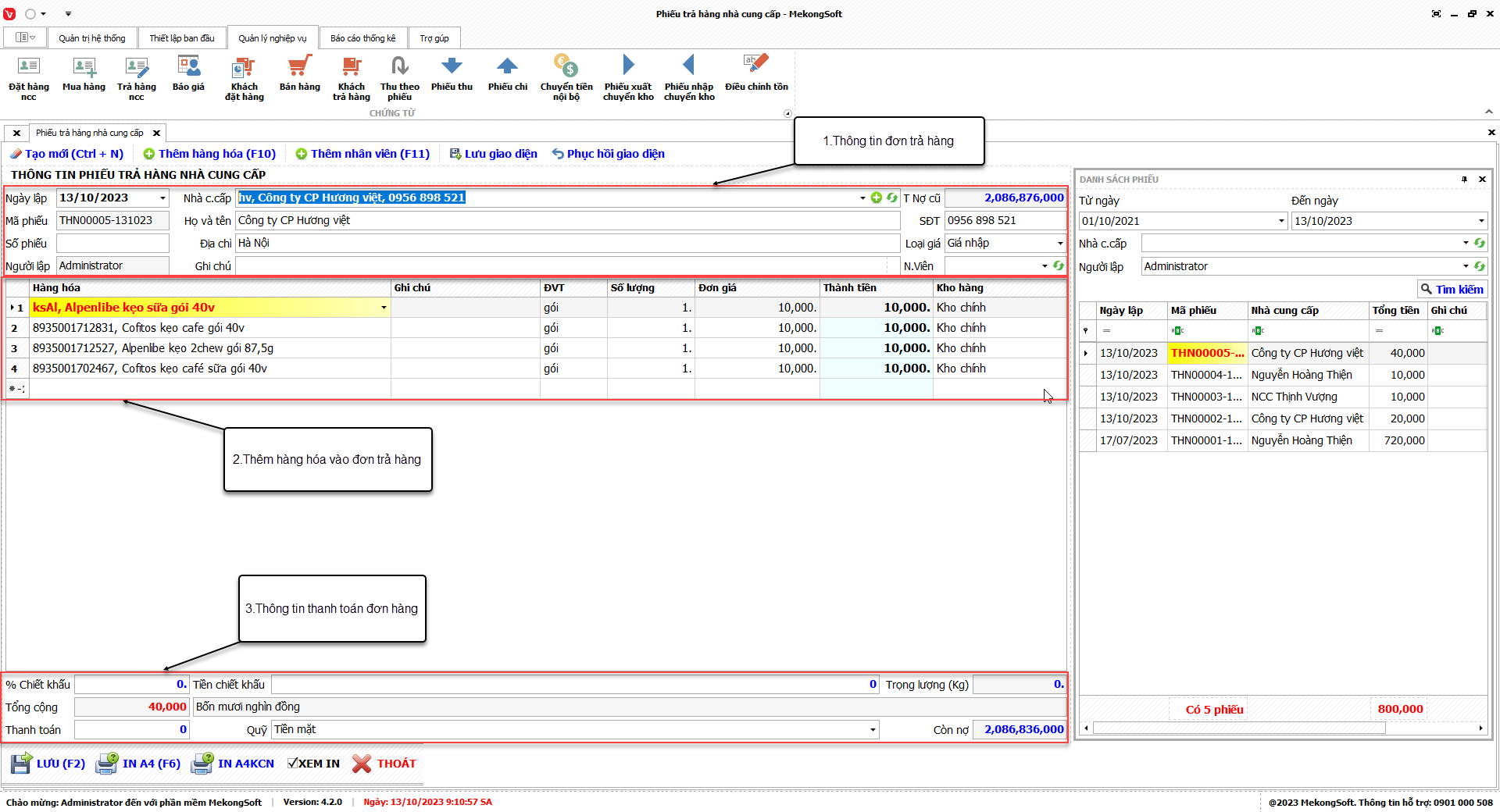Expand the Quỹ Tiền mặt dropdown
The image size is (1500, 812).
873,730
